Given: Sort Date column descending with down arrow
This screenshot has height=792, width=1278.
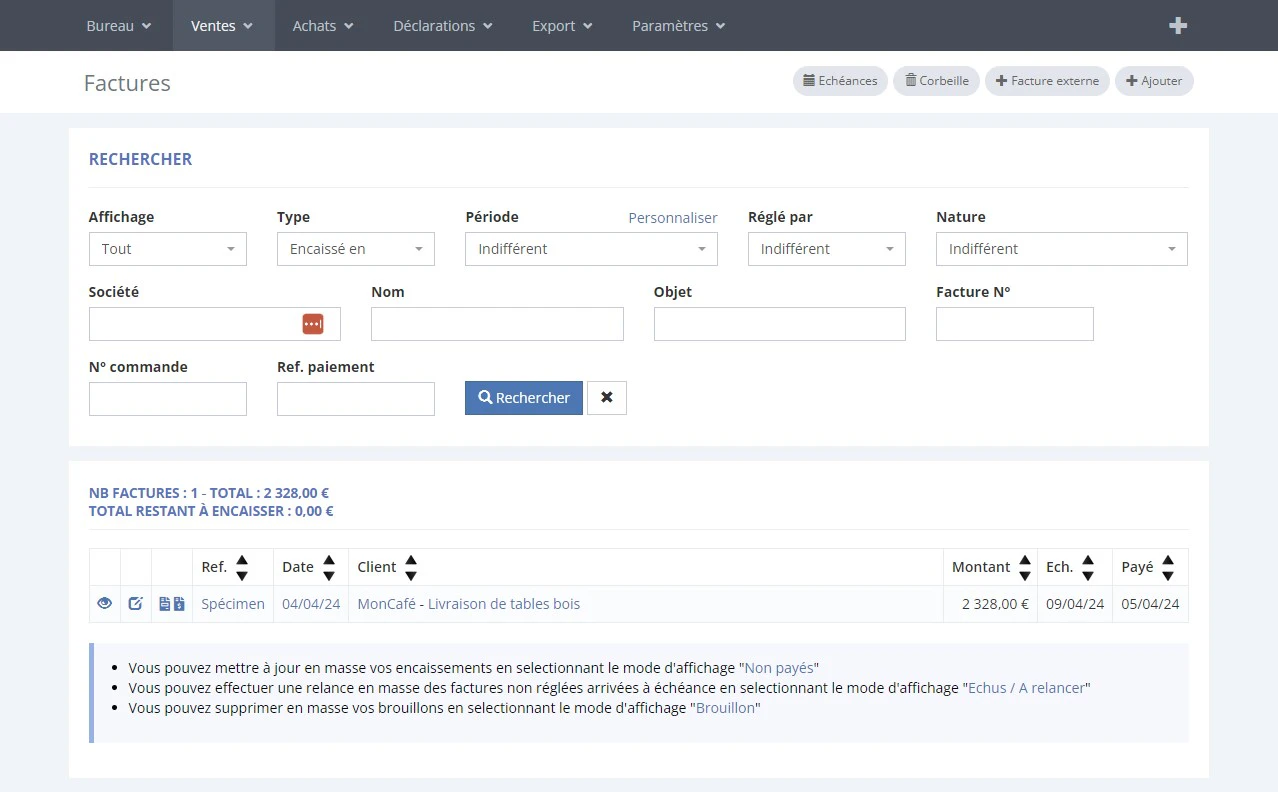Looking at the screenshot, I should point(329,575).
